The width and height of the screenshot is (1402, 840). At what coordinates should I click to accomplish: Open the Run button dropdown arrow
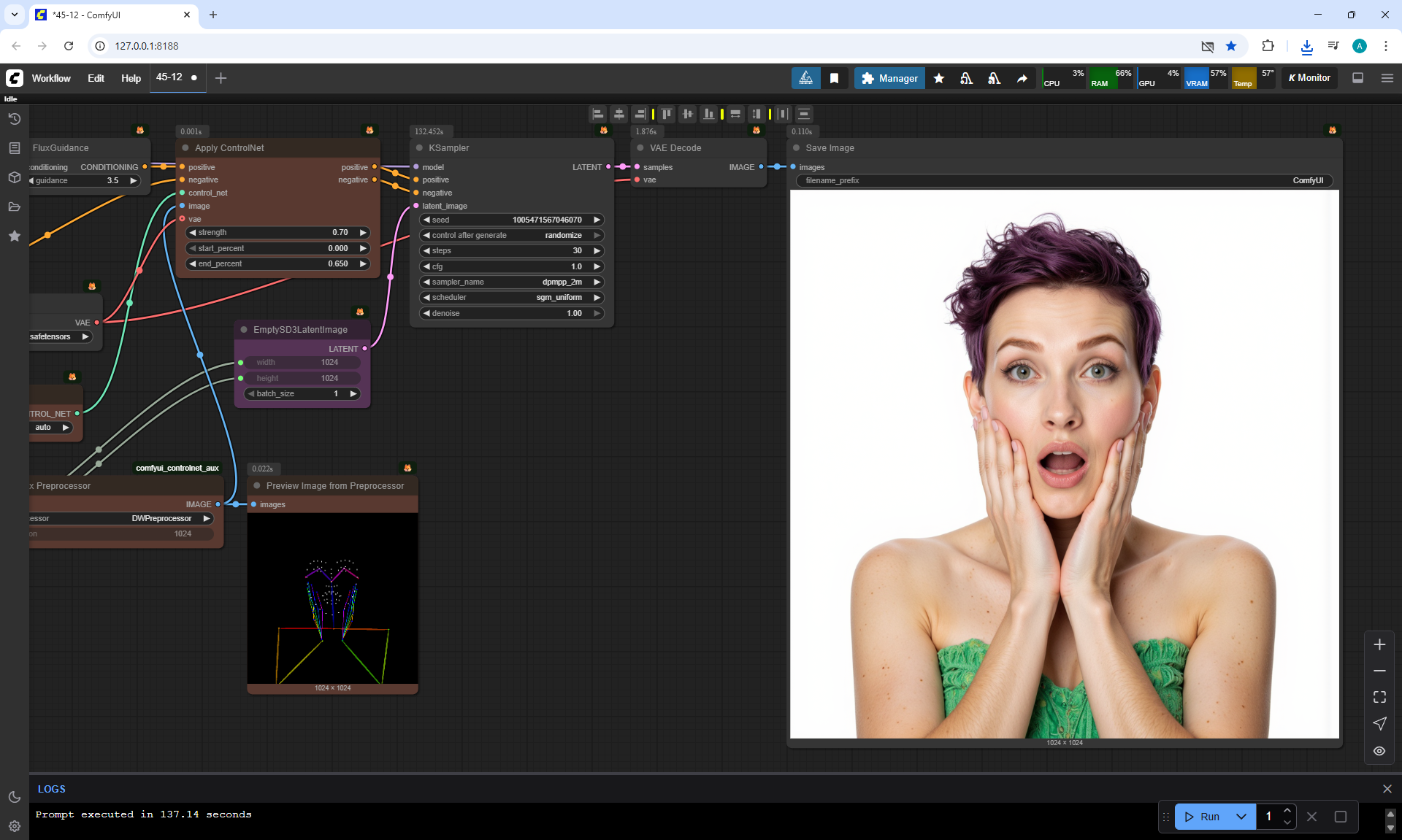tap(1241, 817)
